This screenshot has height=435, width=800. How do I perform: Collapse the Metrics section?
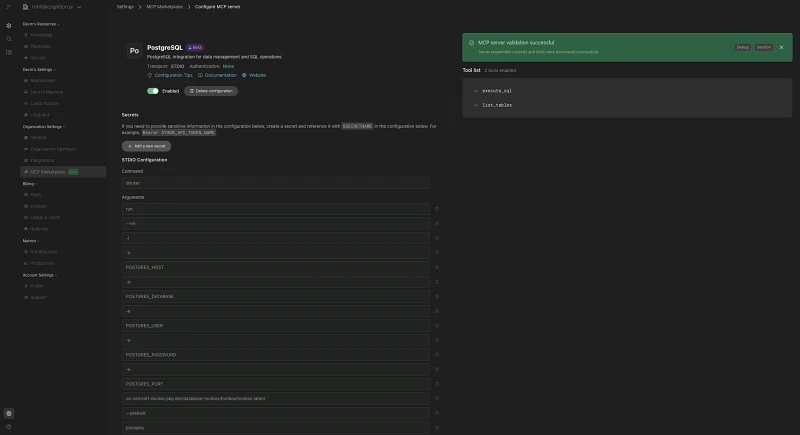(31, 241)
